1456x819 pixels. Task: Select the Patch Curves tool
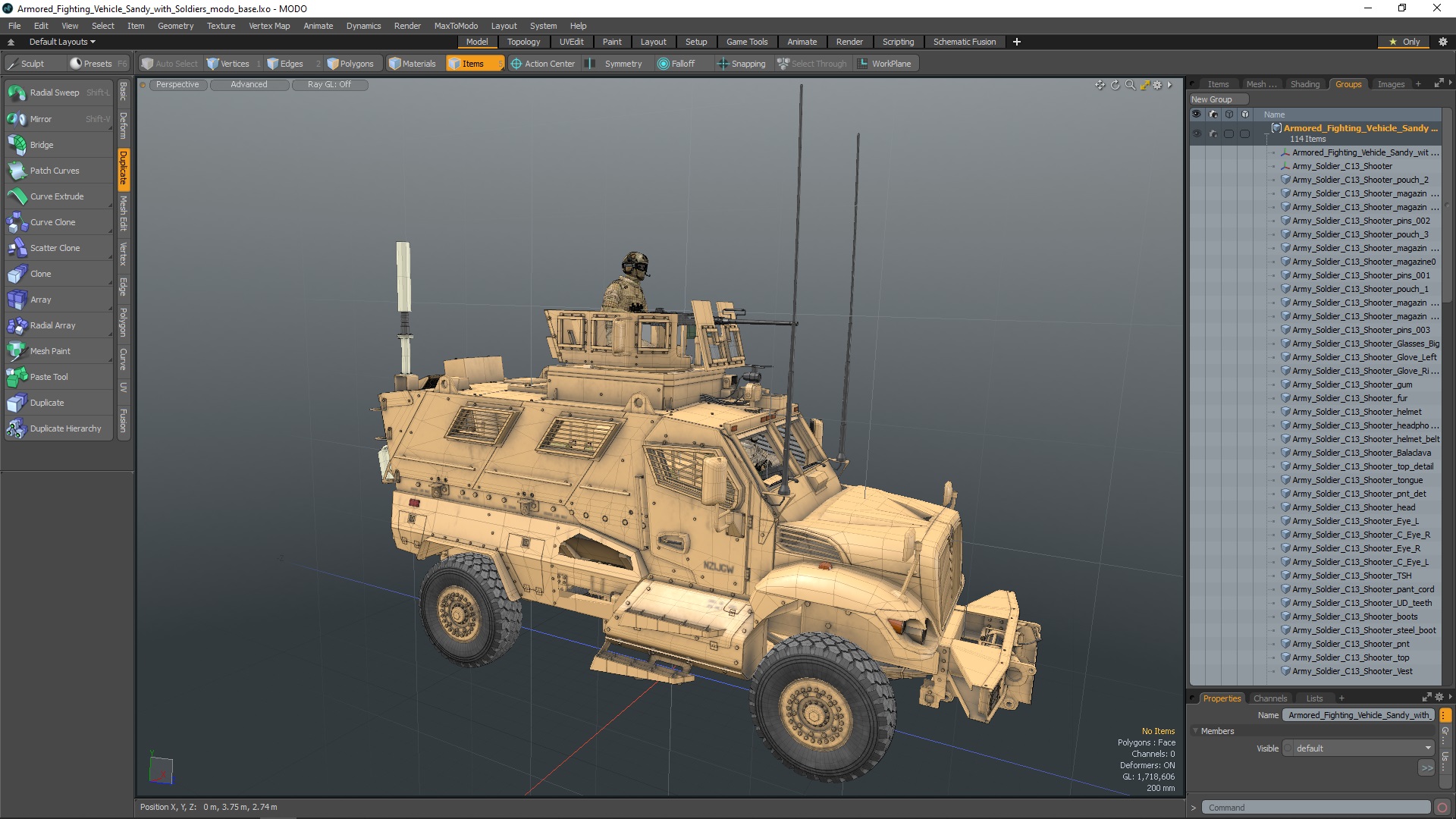(58, 171)
